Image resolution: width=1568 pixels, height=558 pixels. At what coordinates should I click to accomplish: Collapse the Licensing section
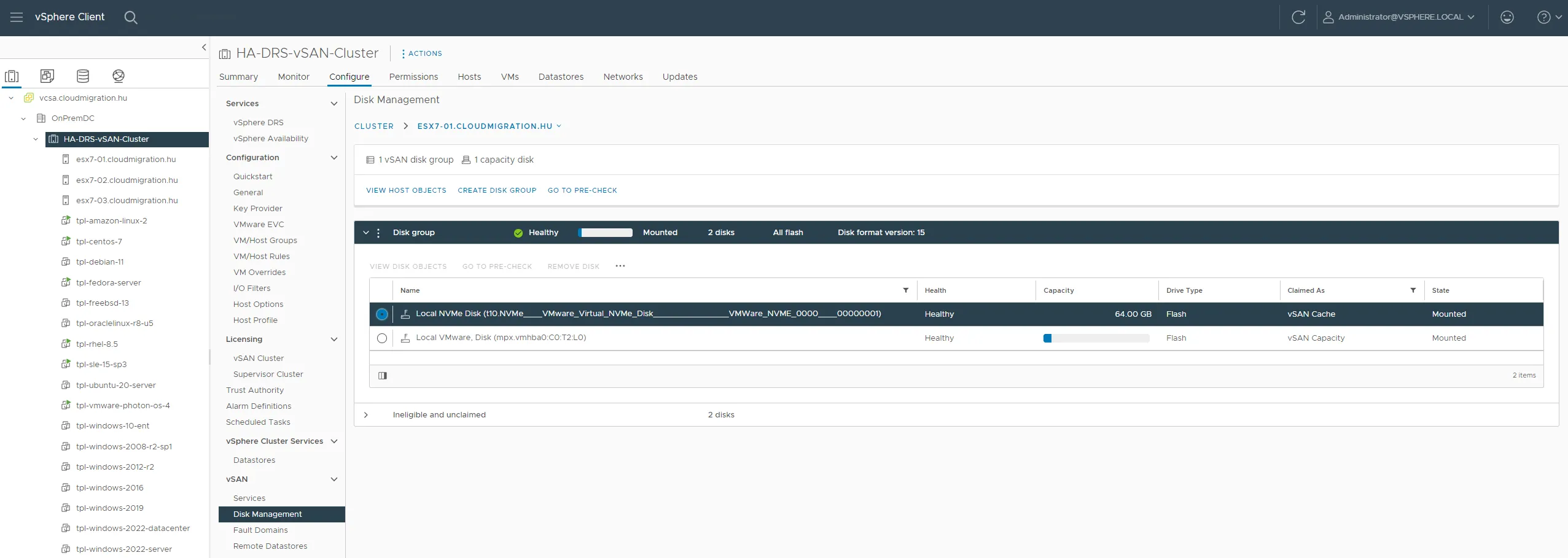[334, 339]
